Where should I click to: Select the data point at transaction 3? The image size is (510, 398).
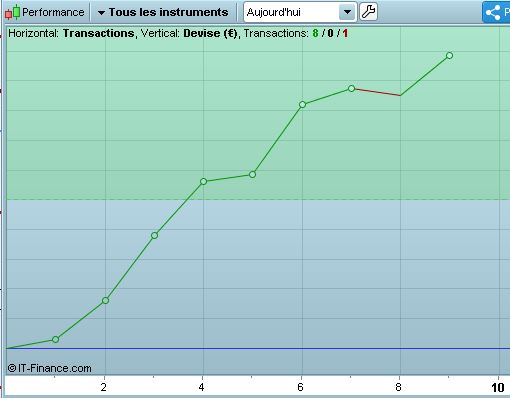154,236
